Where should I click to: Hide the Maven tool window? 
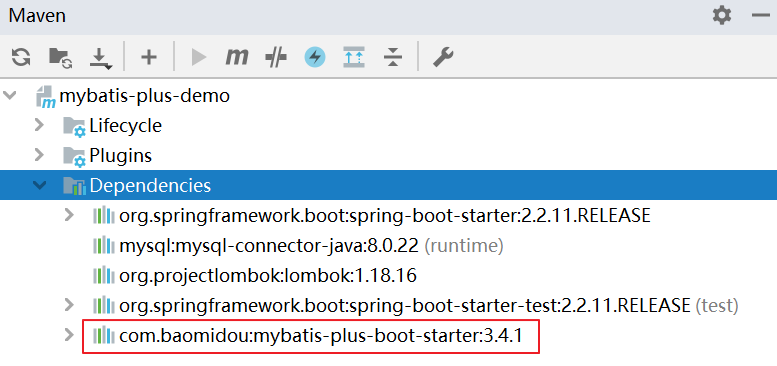tap(760, 15)
